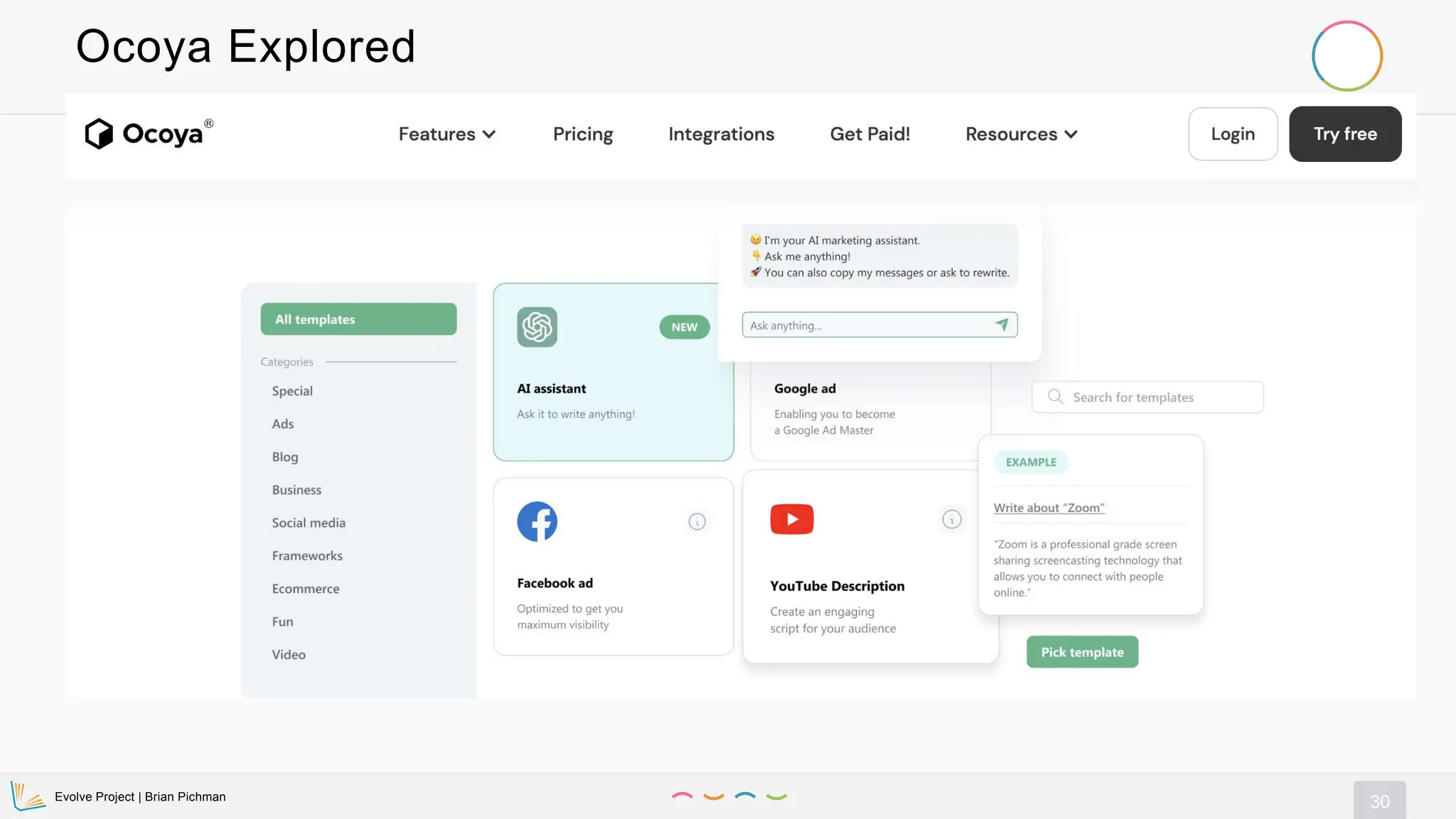Click the paper plane send icon

(x=1002, y=325)
